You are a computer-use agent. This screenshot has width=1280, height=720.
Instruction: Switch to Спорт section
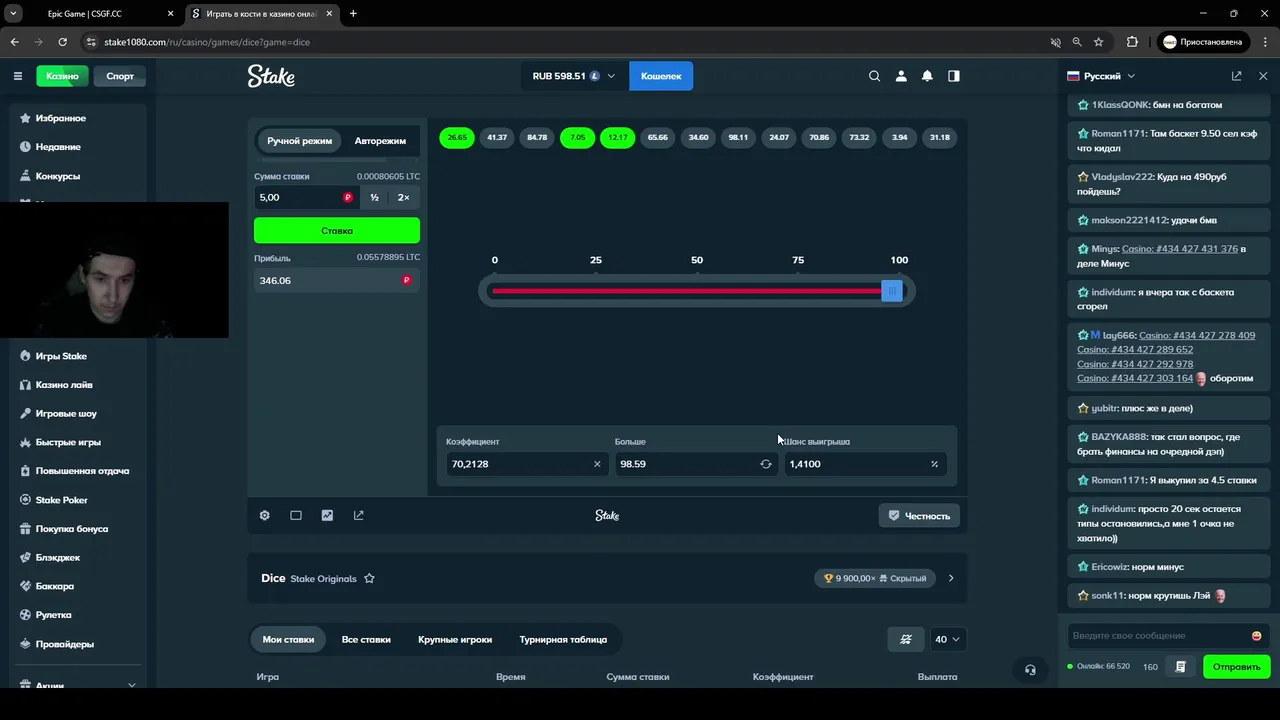point(120,76)
